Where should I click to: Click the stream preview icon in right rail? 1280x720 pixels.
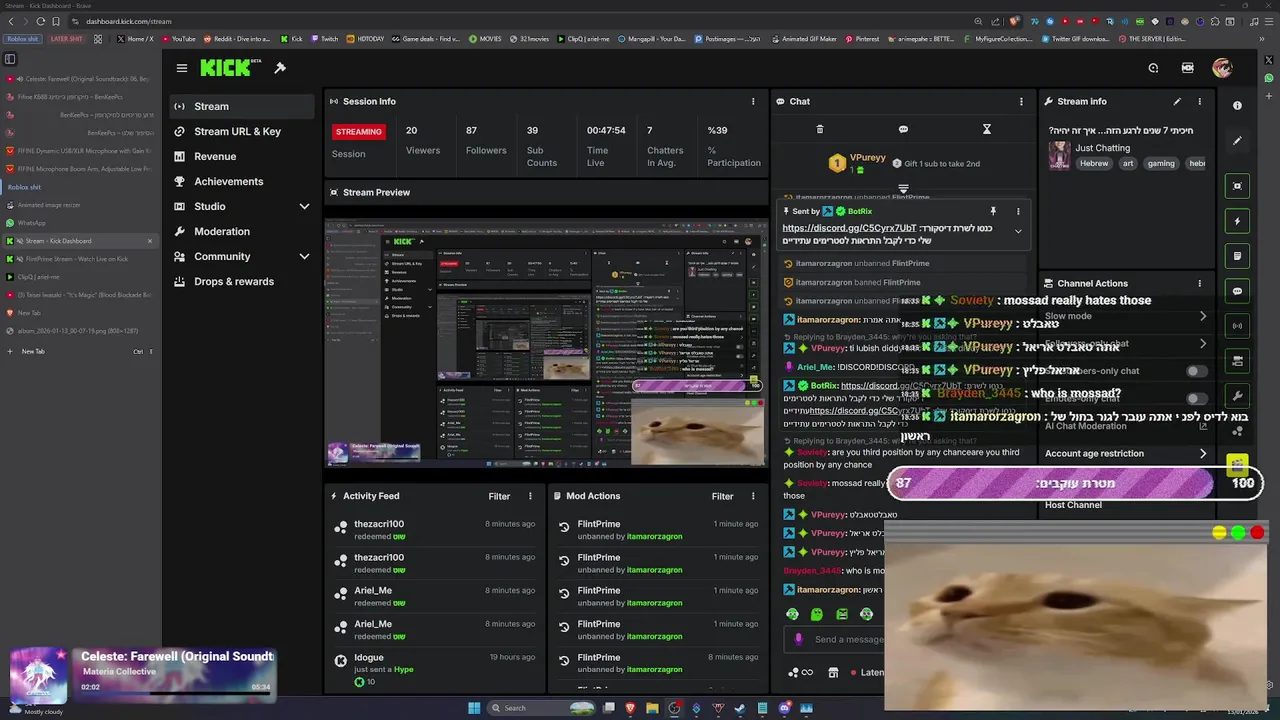coord(1237,186)
